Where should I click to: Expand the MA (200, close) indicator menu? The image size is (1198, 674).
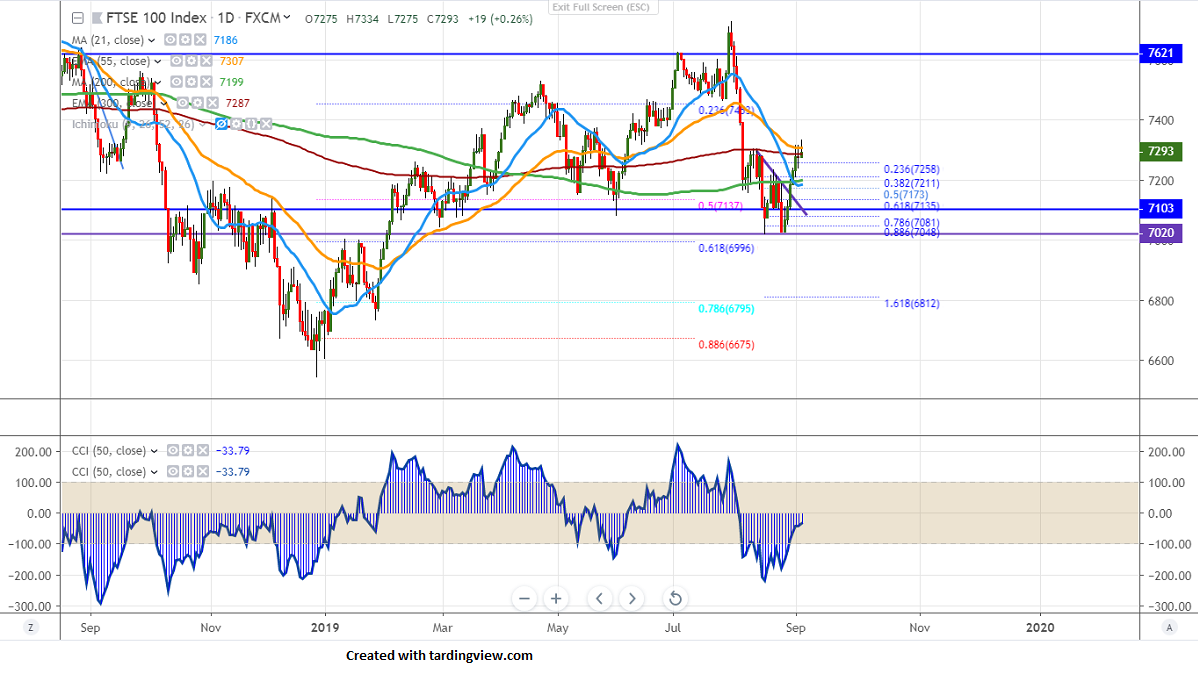coord(157,83)
